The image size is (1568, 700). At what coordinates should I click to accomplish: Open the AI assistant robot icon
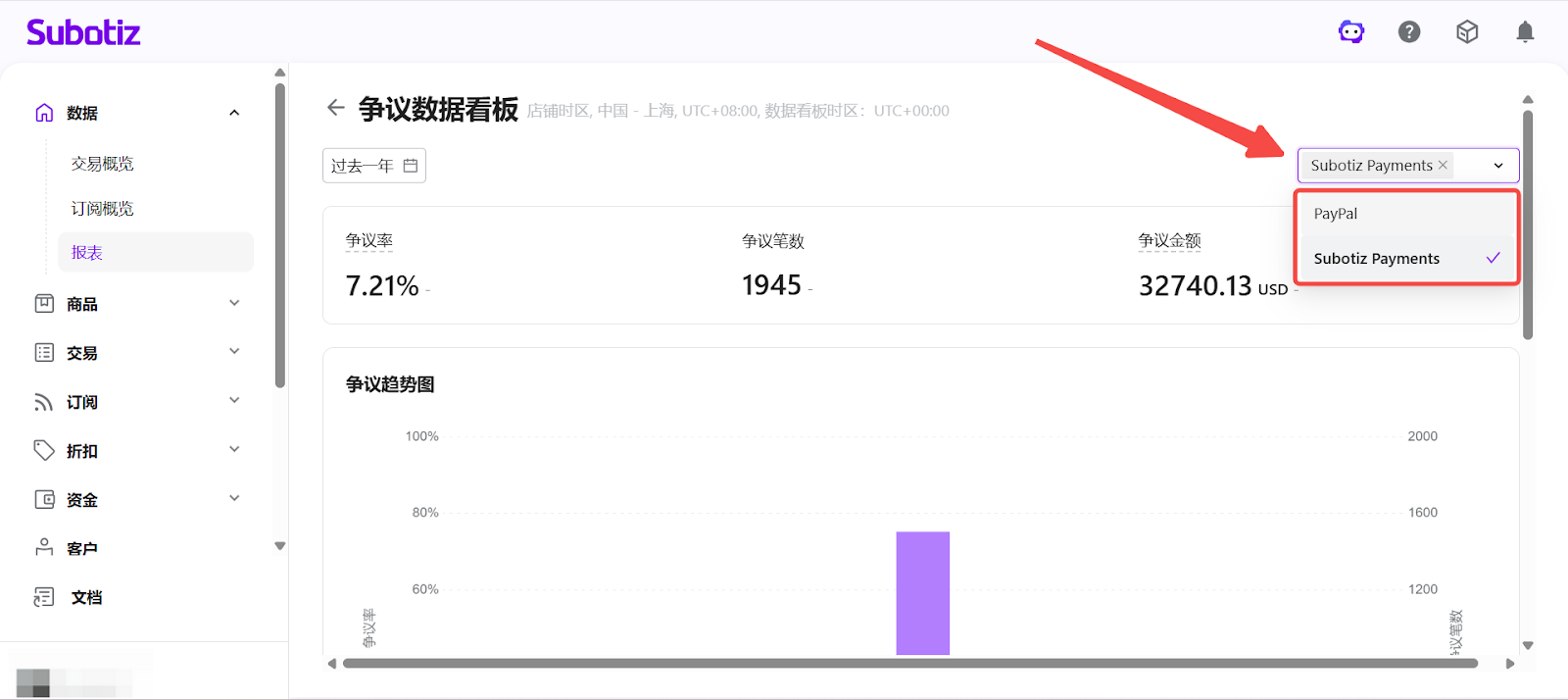point(1351,32)
